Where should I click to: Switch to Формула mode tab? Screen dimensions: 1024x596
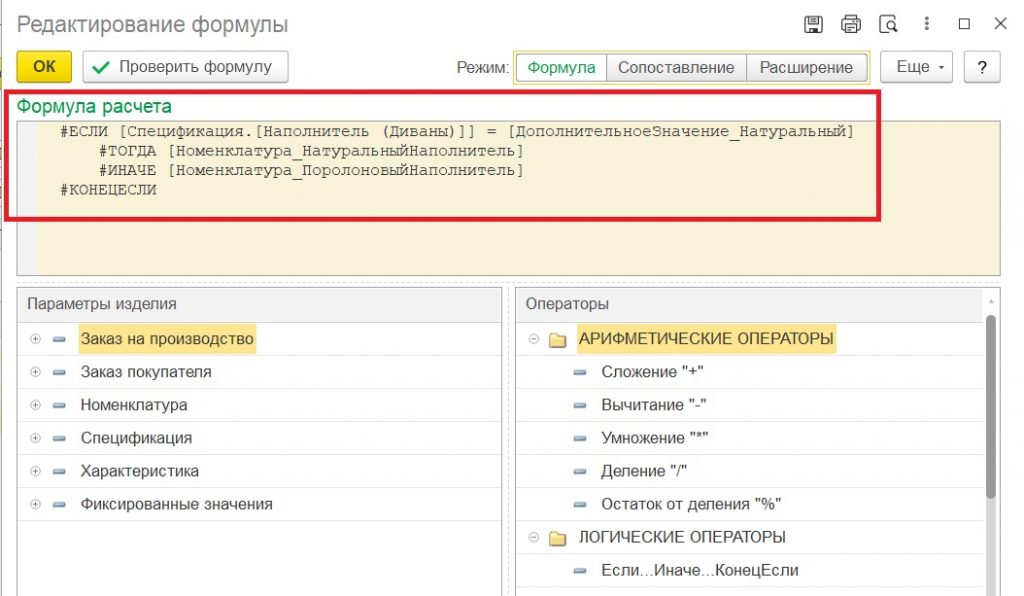pos(562,67)
